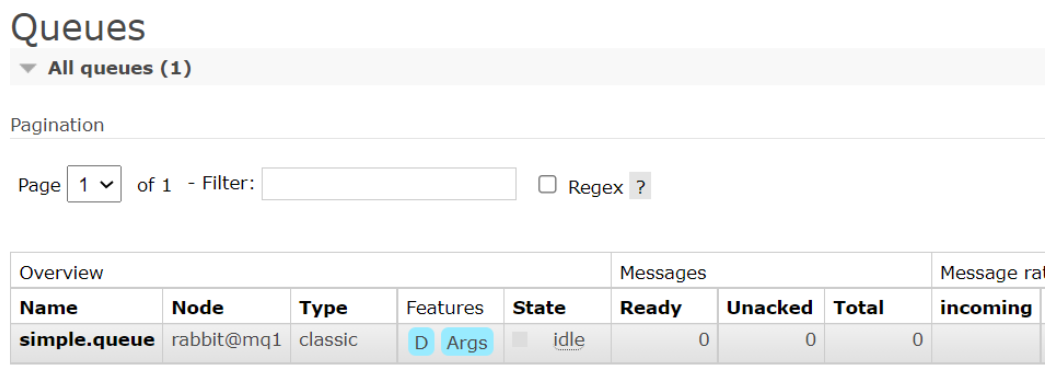Click the grey state indicator square
Viewport: 1052px width, 371px height.
pyautogui.click(x=519, y=339)
